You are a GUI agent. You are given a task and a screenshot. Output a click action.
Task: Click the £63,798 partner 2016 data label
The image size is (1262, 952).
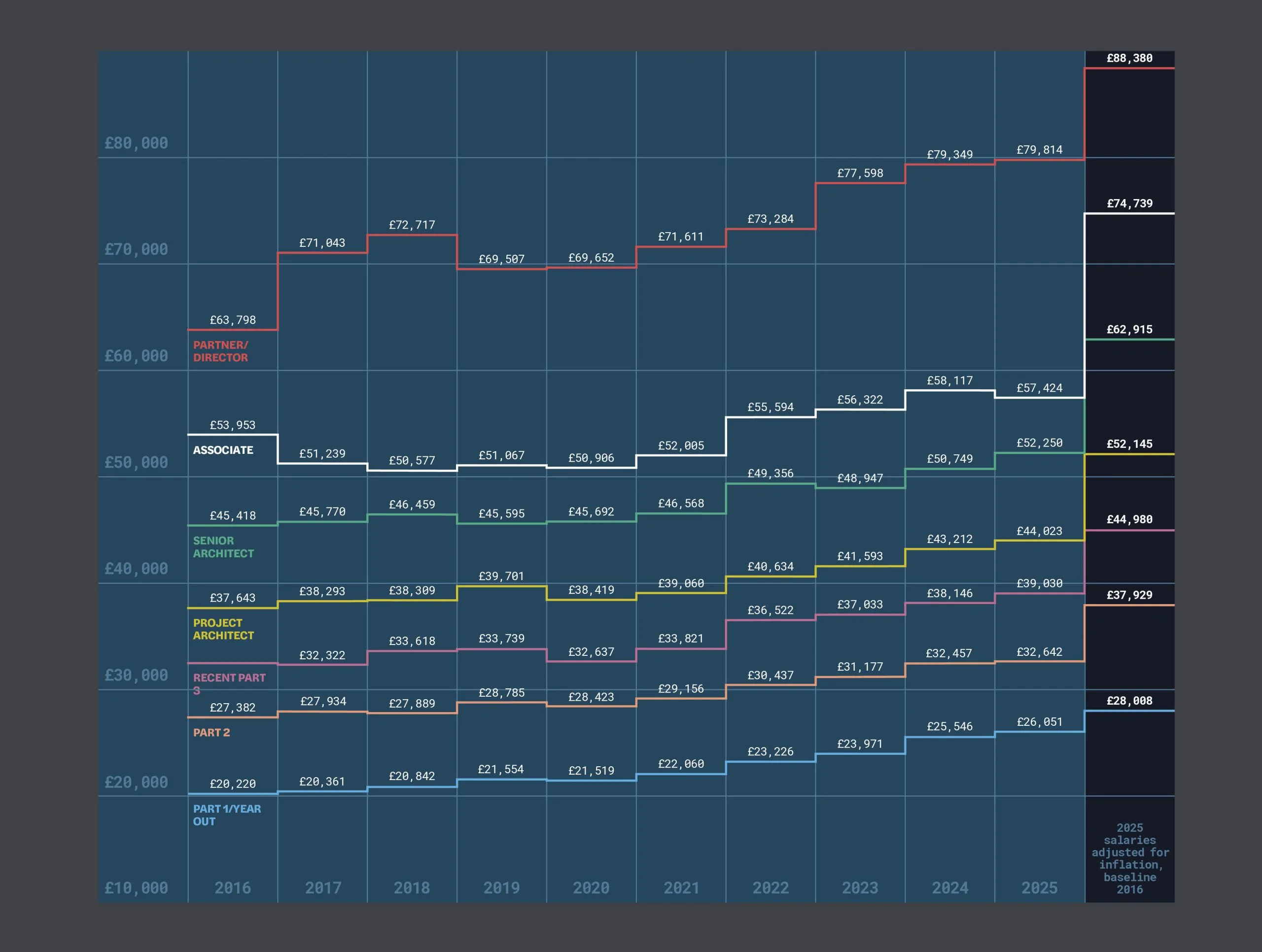(x=232, y=320)
